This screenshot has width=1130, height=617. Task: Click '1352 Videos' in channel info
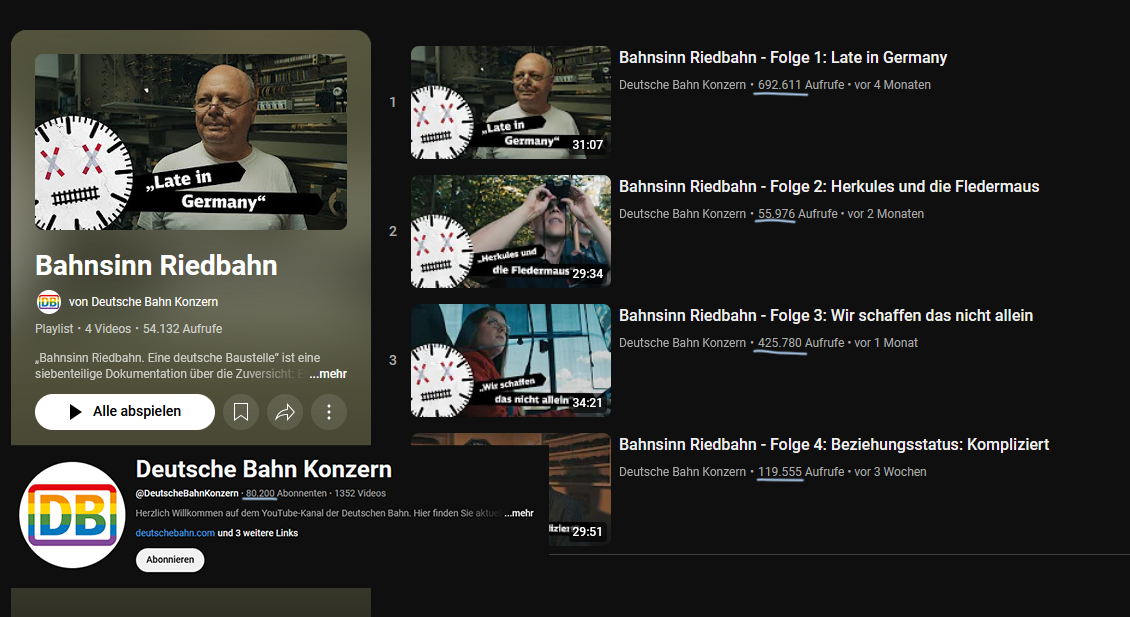(x=360, y=494)
